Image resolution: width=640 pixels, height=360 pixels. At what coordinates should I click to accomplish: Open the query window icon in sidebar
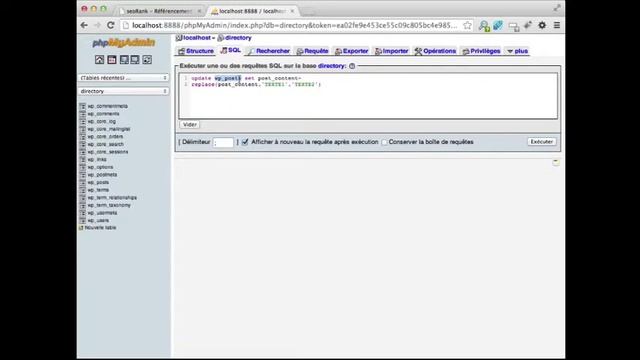pyautogui.click(x=124, y=60)
